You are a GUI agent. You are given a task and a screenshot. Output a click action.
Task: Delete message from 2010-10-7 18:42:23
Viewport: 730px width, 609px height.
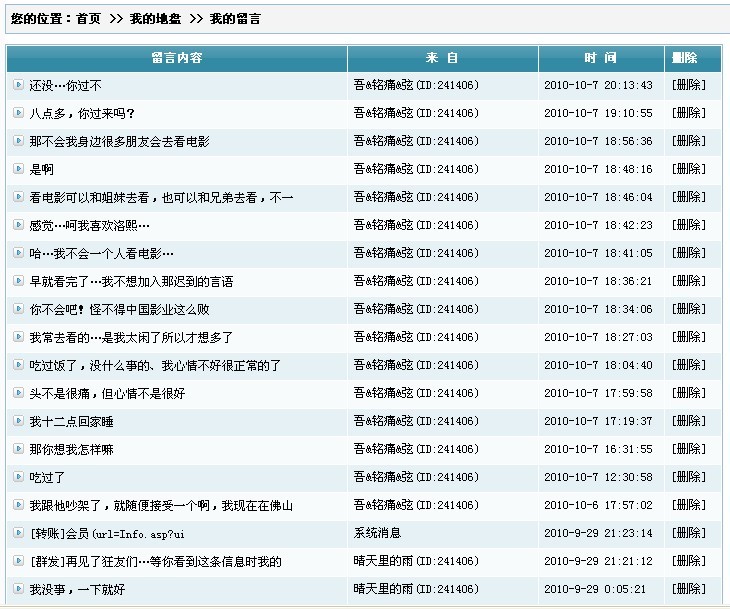click(x=689, y=225)
